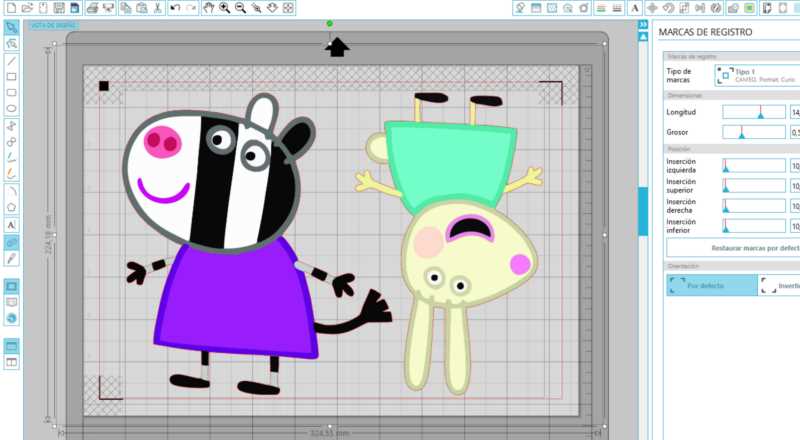Image resolution: width=800 pixels, height=440 pixels.
Task: Paste from clipboard with the Paste icon
Action: pyautogui.click(x=141, y=8)
